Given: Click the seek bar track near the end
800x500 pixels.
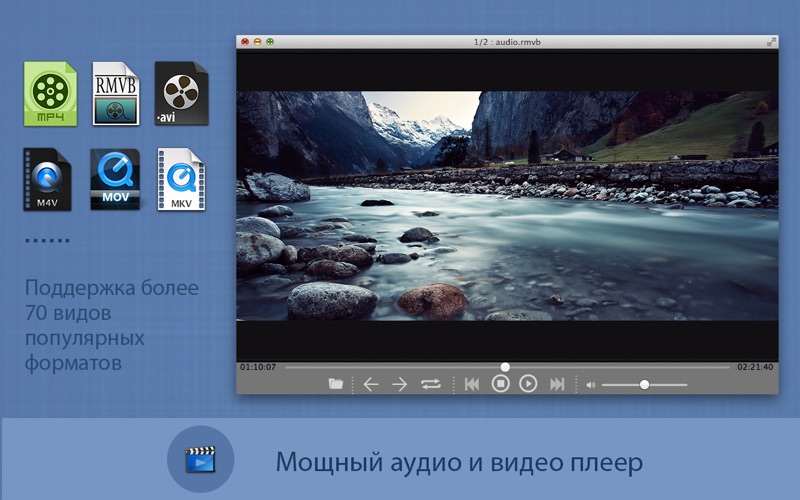Looking at the screenshot, I should point(714,367).
